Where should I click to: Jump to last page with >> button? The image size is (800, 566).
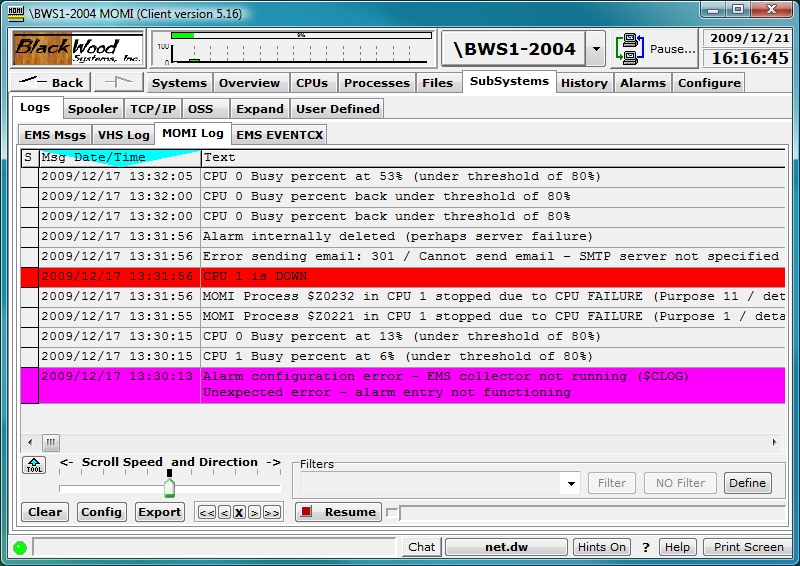point(271,512)
